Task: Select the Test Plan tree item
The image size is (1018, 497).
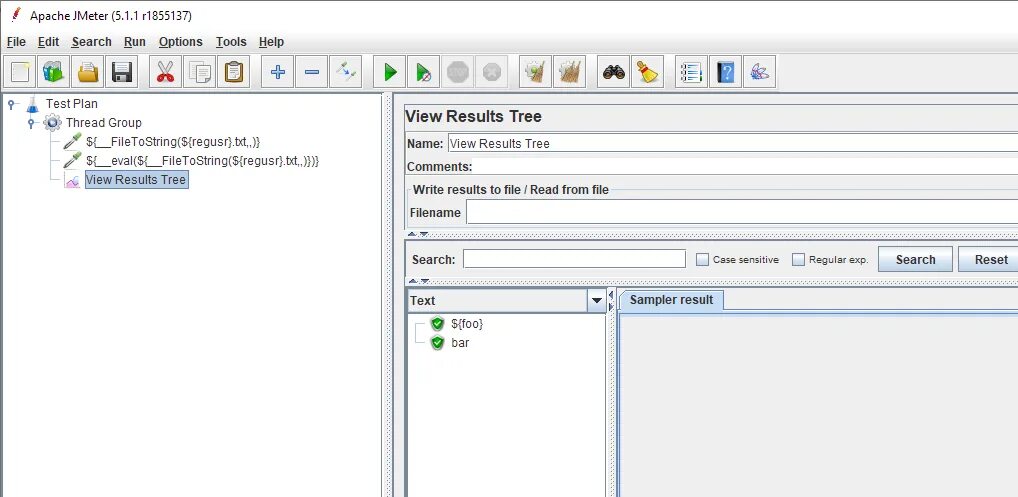Action: (x=71, y=104)
